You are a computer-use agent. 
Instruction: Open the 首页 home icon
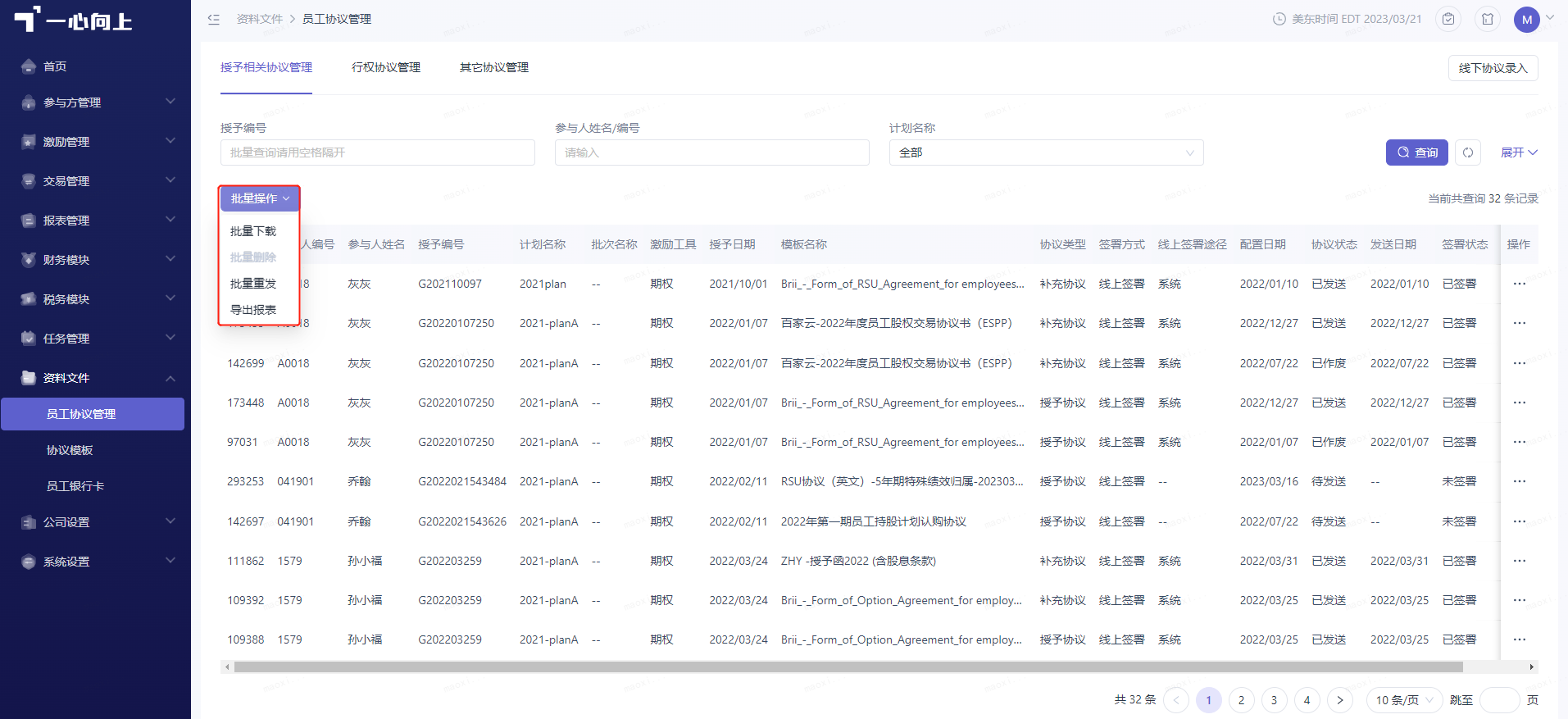29,66
